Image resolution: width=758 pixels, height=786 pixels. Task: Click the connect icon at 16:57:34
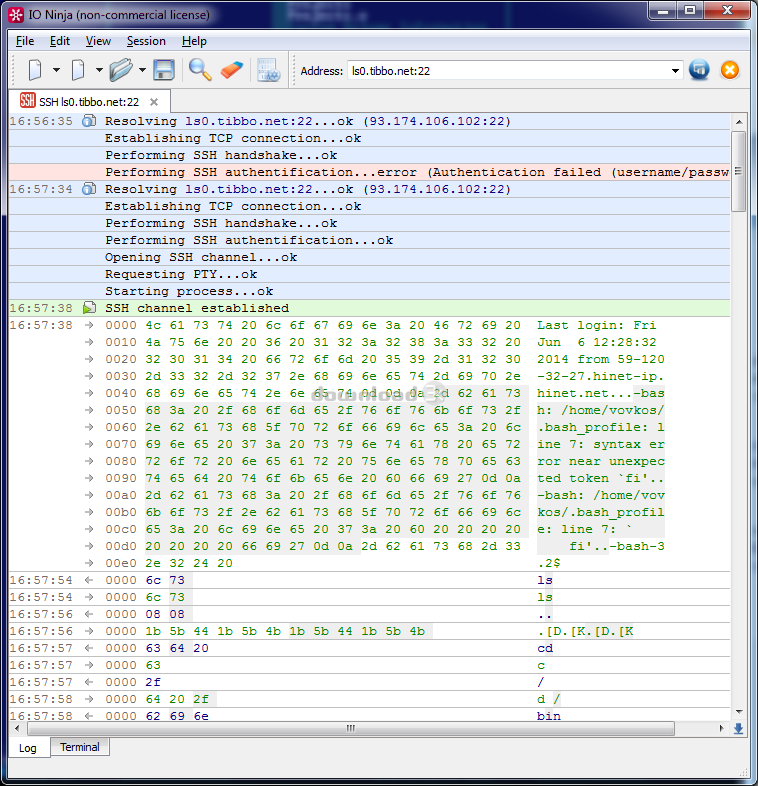click(89, 189)
